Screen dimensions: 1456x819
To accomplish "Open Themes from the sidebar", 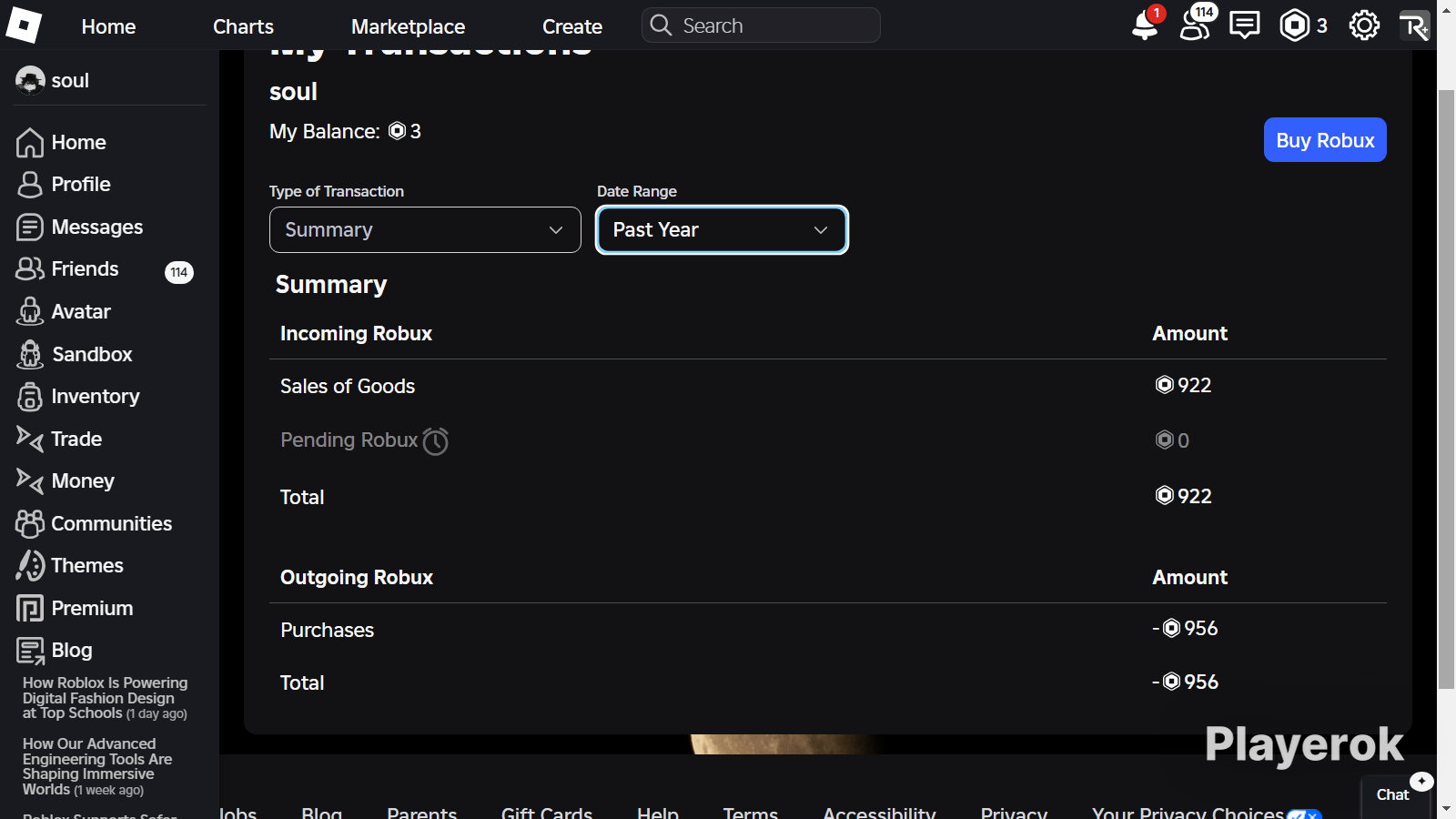I will (x=69, y=565).
